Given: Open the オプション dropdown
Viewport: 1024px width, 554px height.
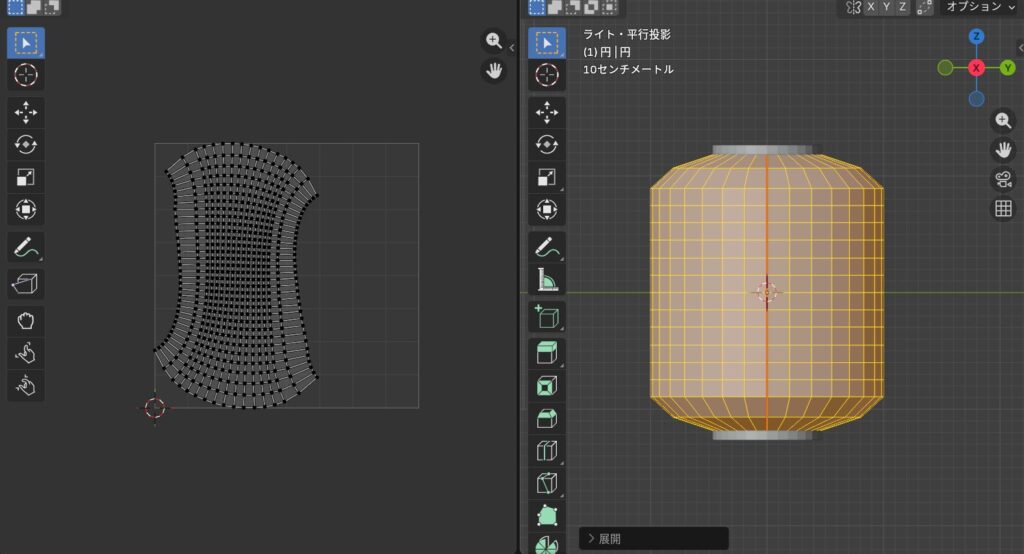Looking at the screenshot, I should (975, 7).
